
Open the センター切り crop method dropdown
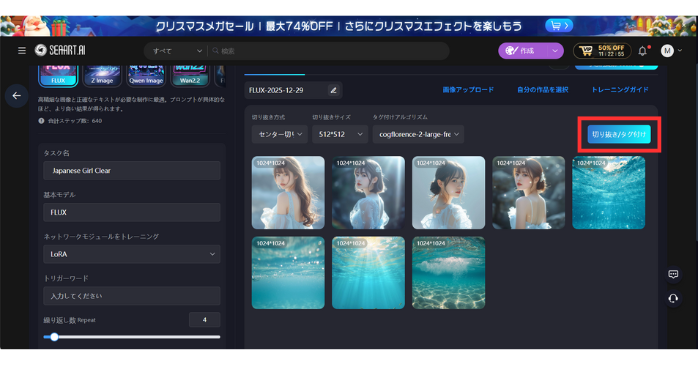[x=280, y=134]
